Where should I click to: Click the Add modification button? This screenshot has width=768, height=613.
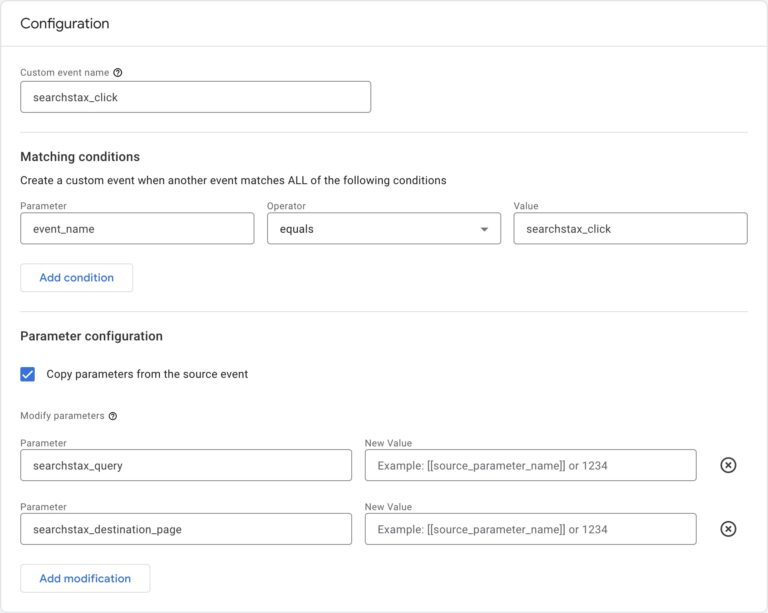[x=85, y=578]
